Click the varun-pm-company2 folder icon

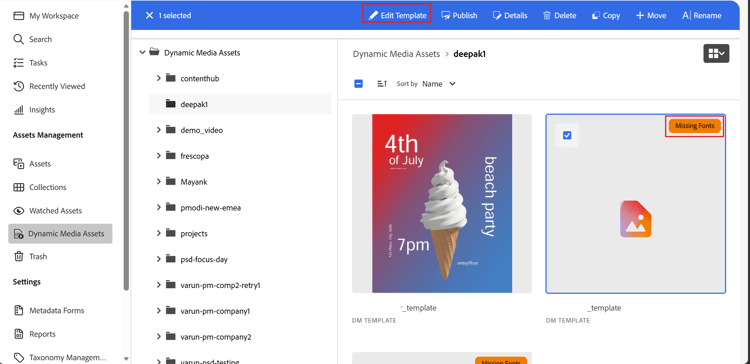point(171,336)
